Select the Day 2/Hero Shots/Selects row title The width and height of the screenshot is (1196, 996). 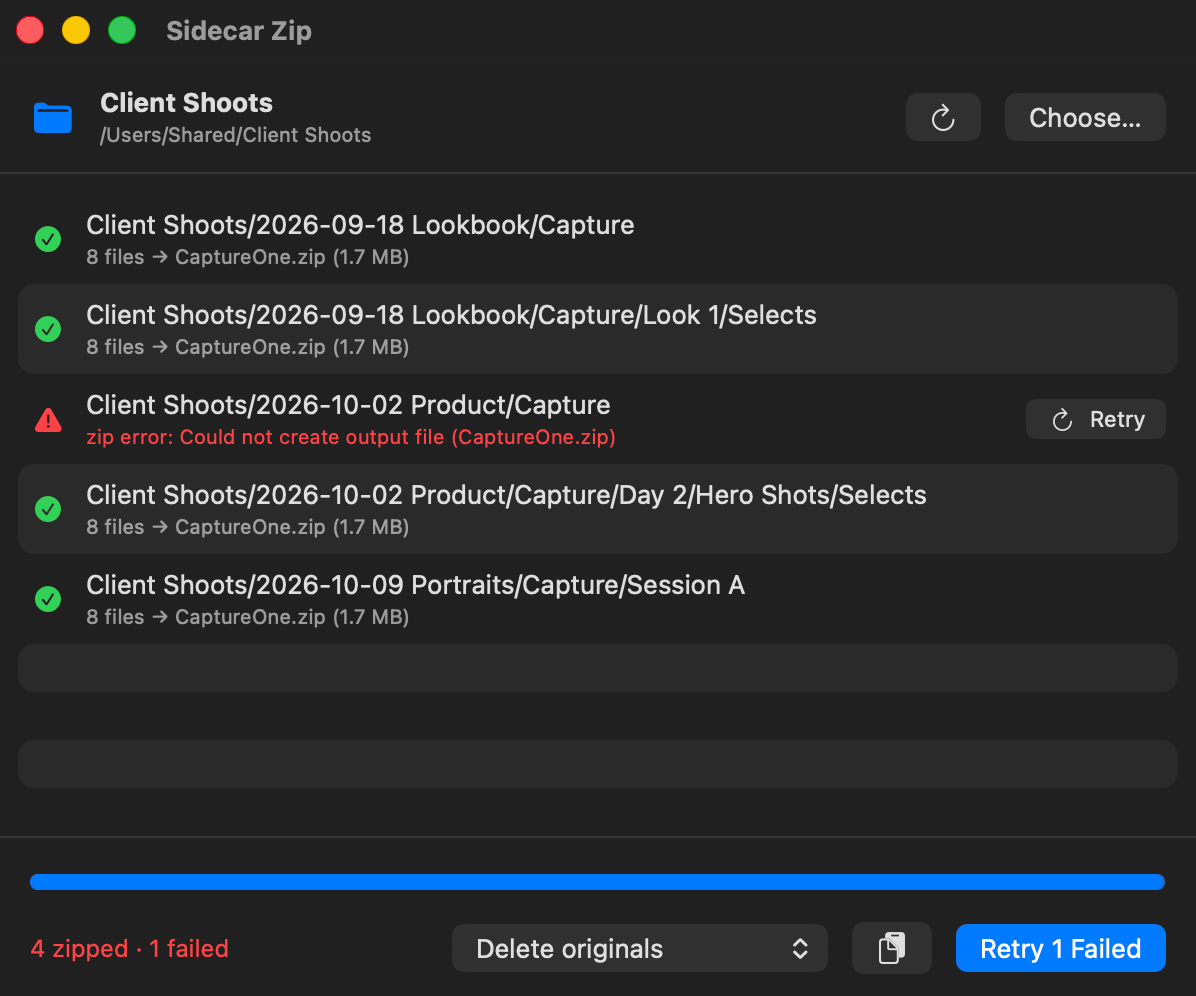click(506, 495)
